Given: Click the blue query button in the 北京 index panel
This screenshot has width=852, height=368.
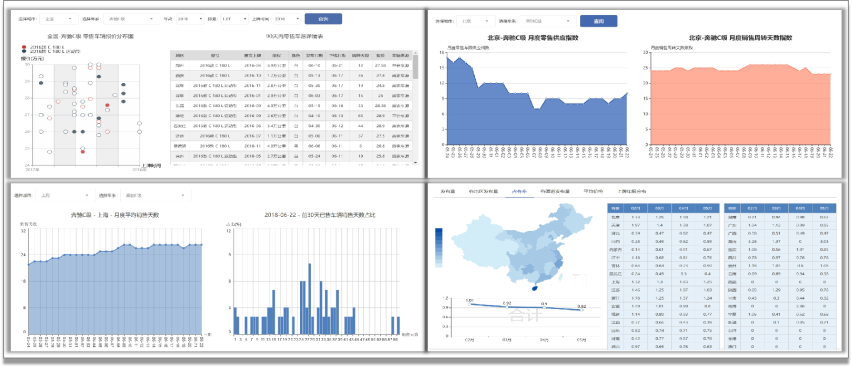Looking at the screenshot, I should (x=598, y=21).
